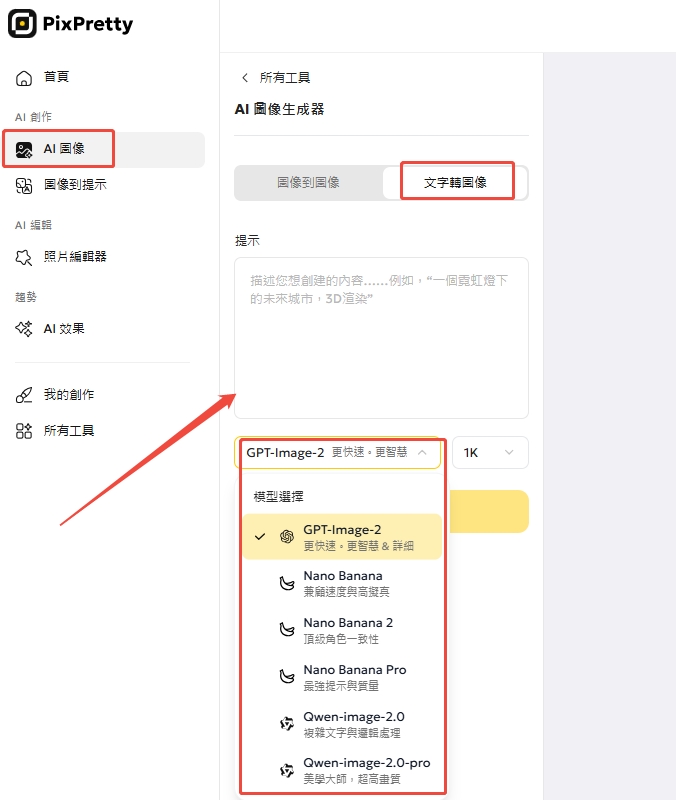Viewport: 676px width, 800px height.
Task: Click the AI 創作 section label
Action: [33, 117]
